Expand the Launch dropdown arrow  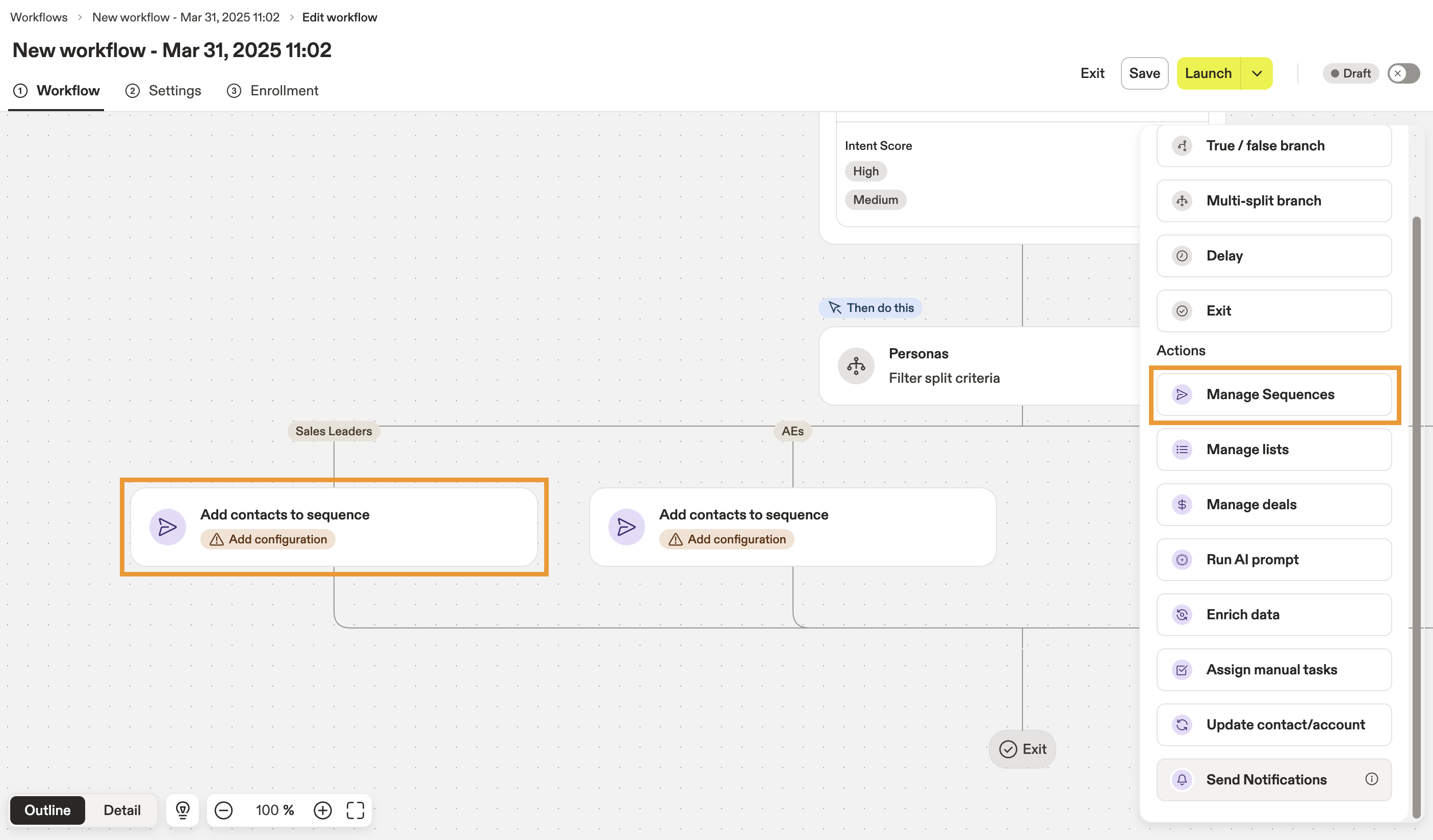click(x=1257, y=73)
